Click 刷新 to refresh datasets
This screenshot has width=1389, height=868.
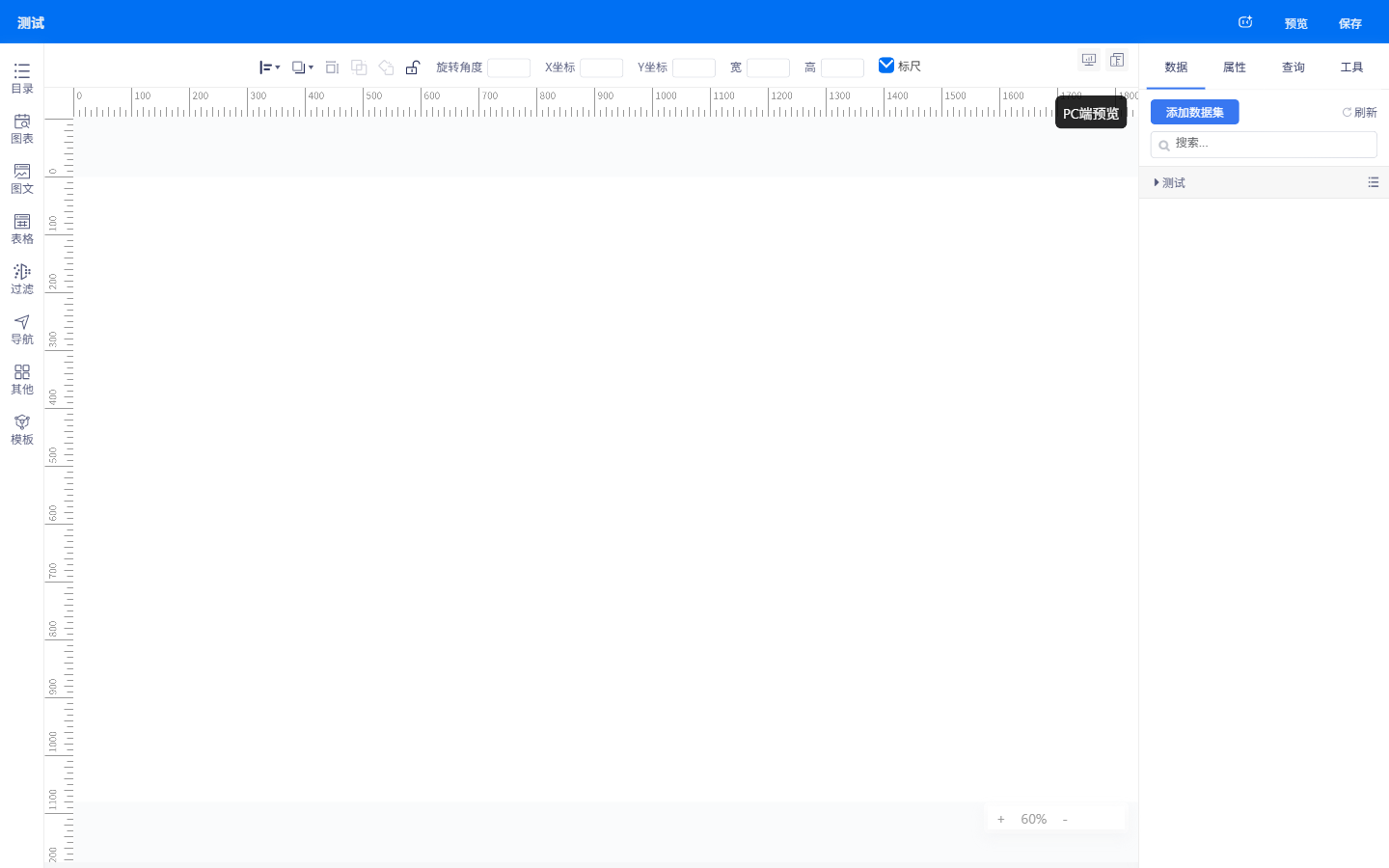1359,113
